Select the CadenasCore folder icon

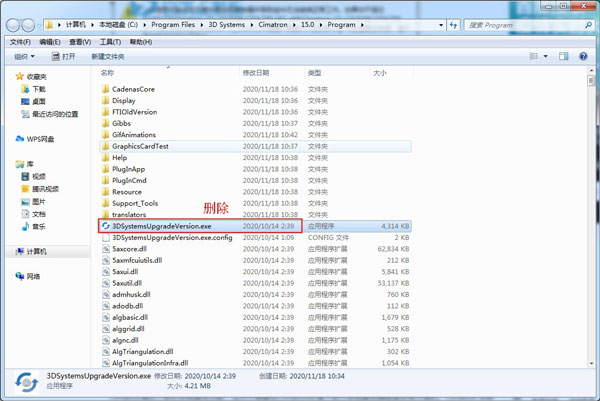click(106, 89)
